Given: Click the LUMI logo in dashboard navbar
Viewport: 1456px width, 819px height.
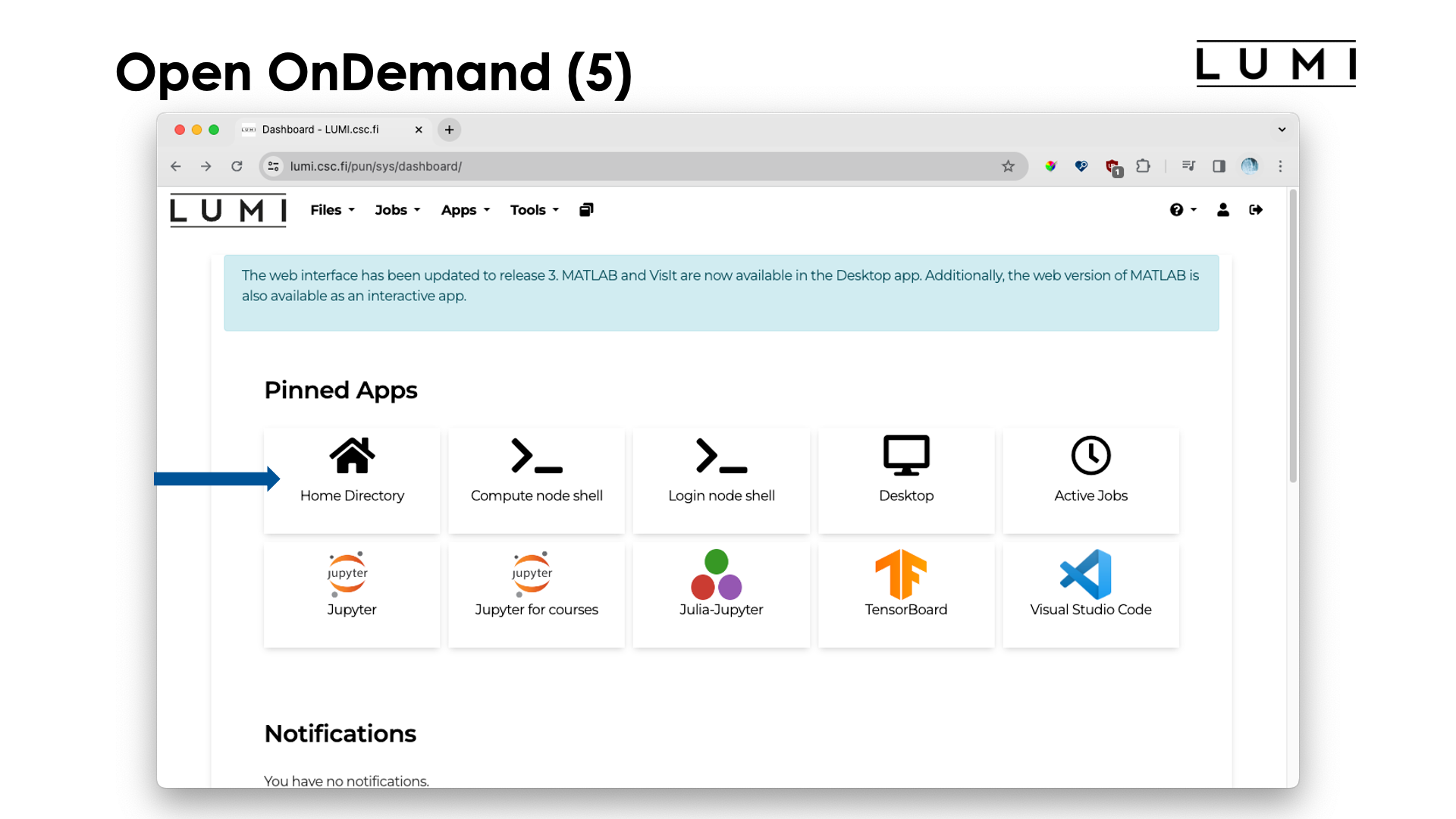Looking at the screenshot, I should pyautogui.click(x=228, y=210).
